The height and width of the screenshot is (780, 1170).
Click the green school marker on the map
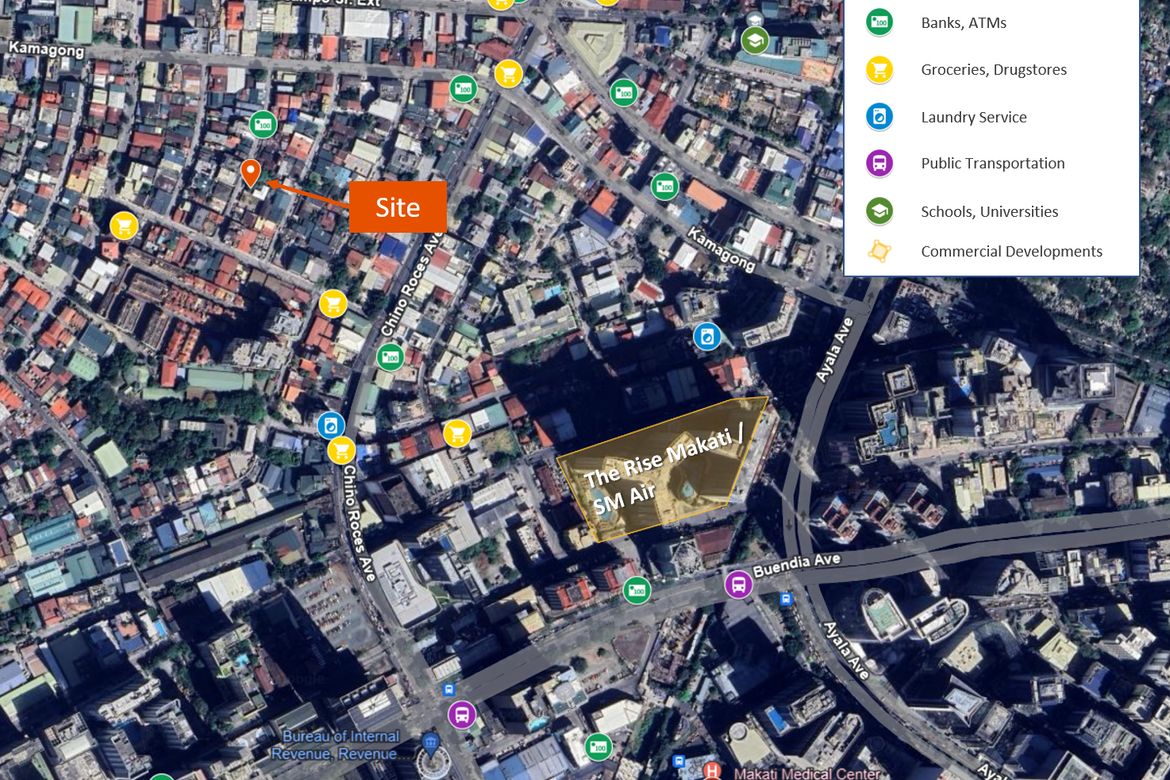755,40
